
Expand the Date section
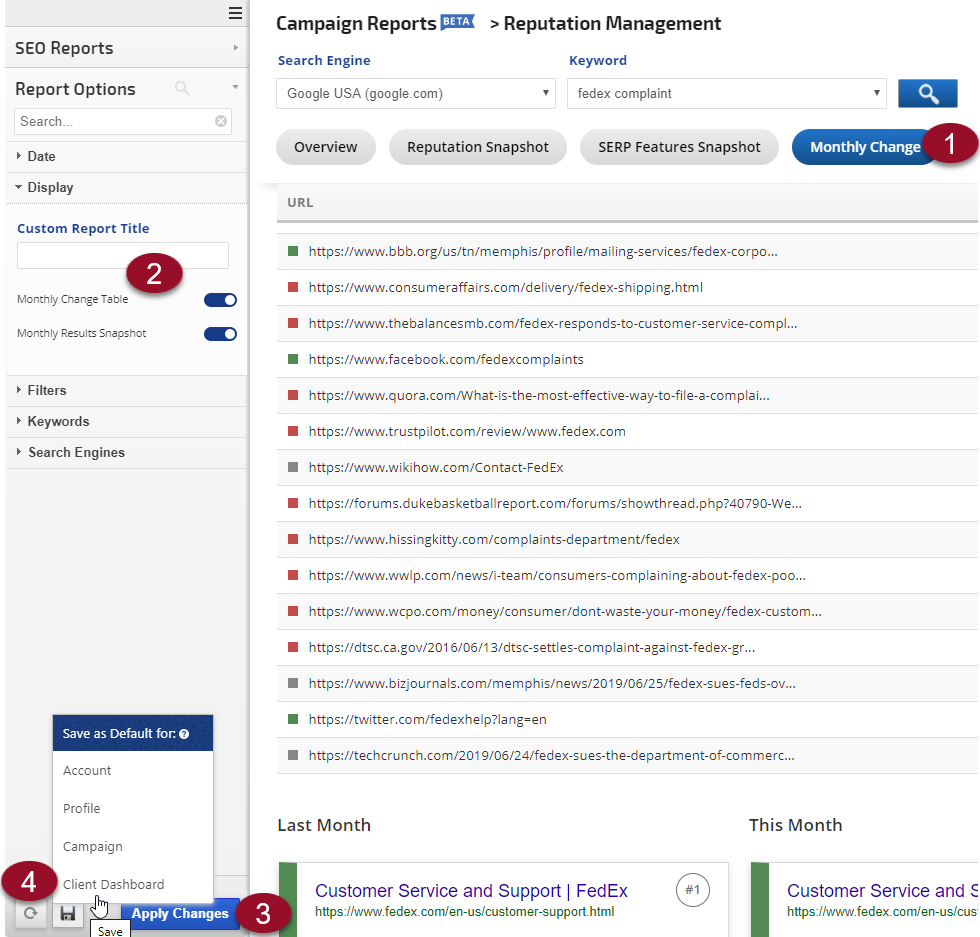coord(41,157)
